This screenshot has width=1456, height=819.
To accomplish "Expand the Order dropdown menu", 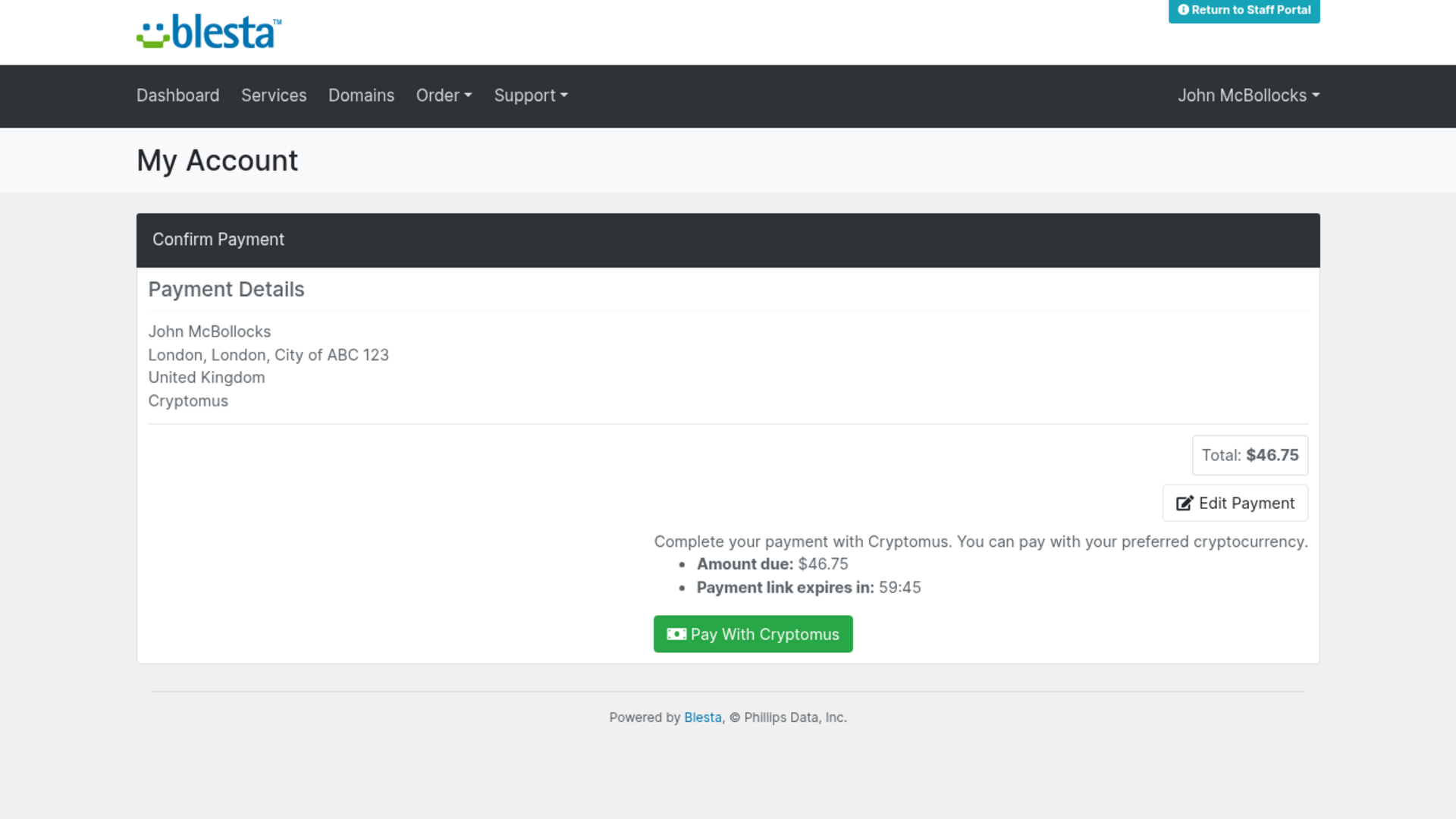I will point(444,96).
